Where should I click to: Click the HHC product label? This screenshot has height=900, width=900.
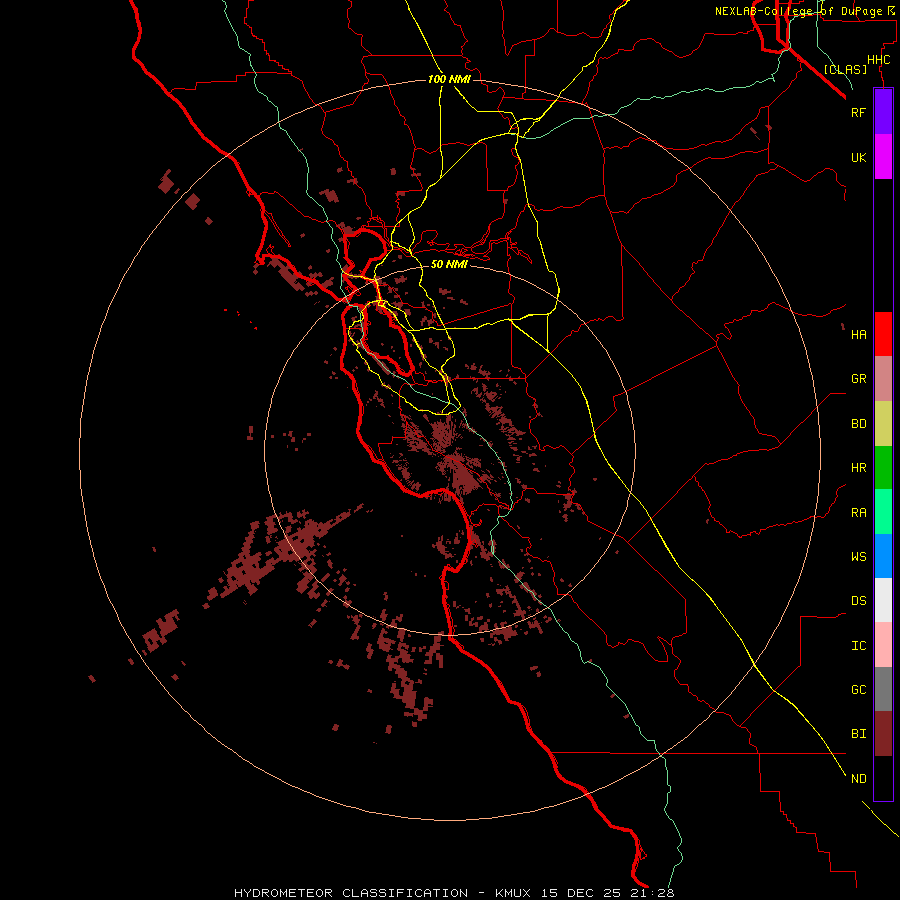coord(878,60)
